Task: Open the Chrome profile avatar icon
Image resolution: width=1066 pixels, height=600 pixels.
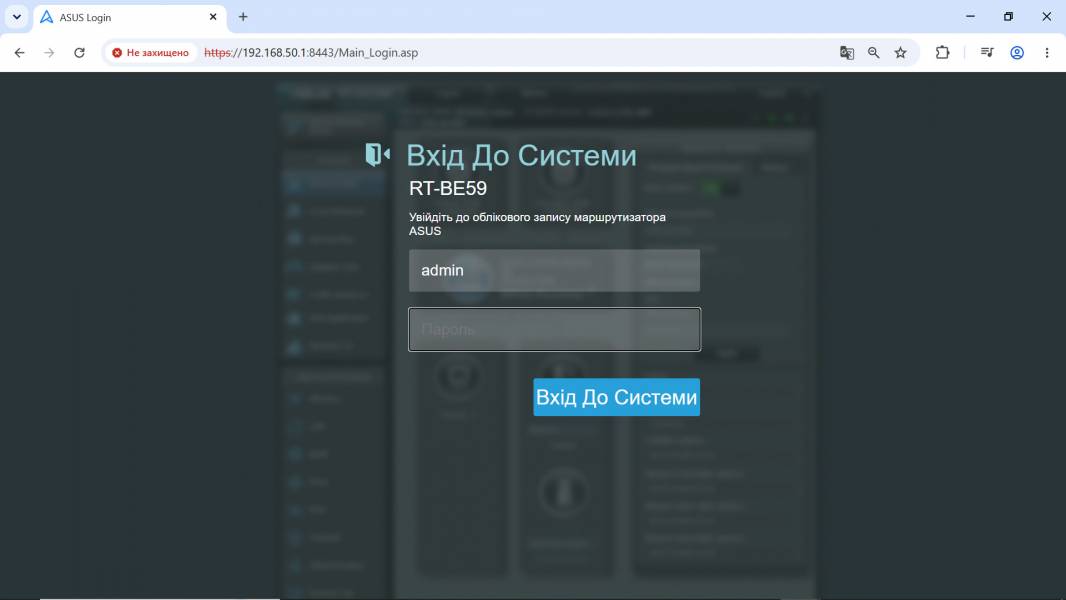Action: pos(1017,52)
